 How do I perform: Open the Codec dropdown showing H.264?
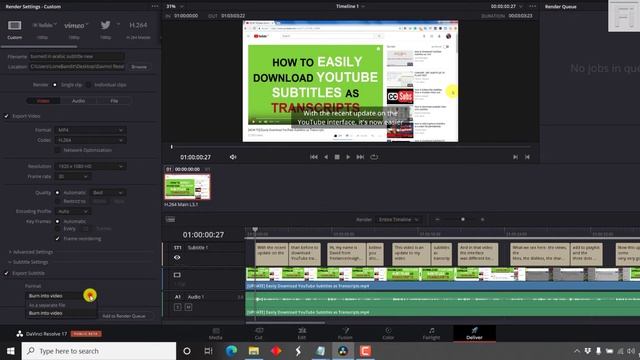90,140
